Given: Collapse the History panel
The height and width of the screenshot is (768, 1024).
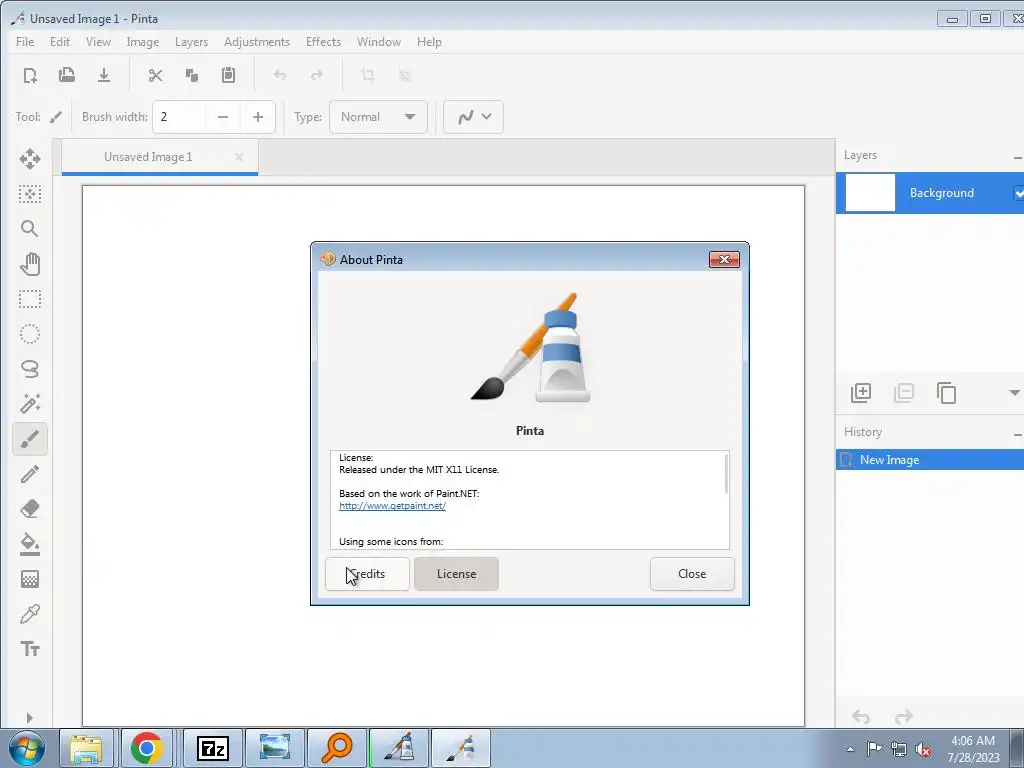Looking at the screenshot, I should pos(1017,434).
